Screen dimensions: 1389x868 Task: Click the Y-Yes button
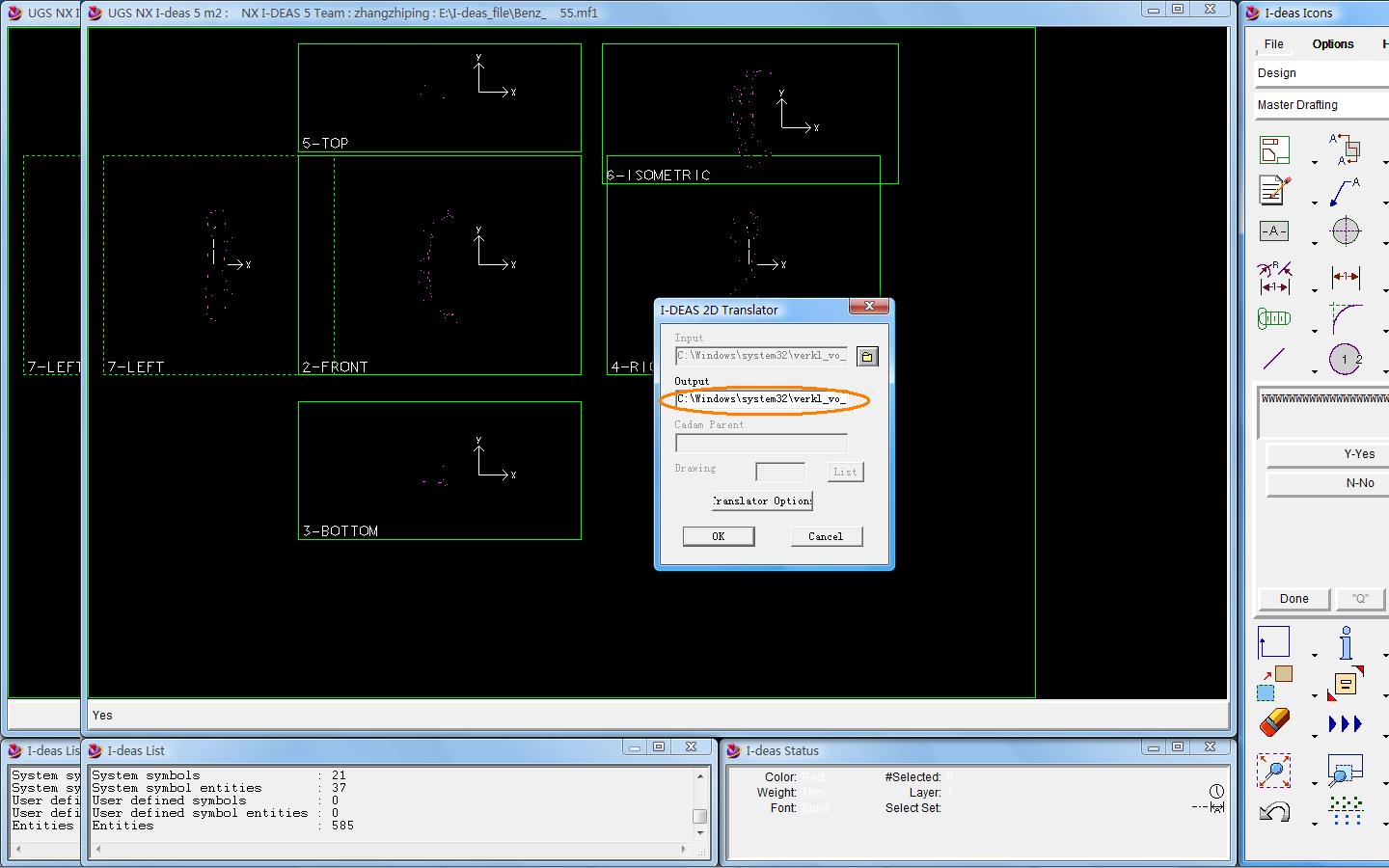point(1327,453)
